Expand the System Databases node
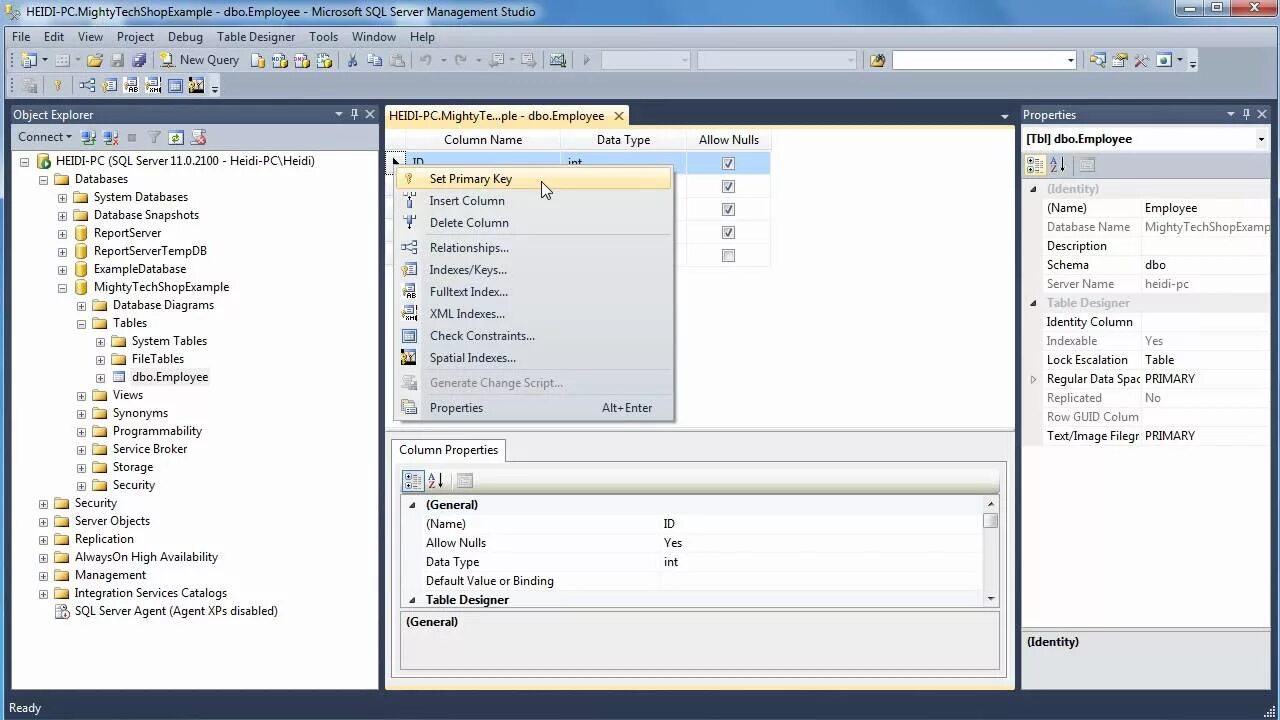The height and width of the screenshot is (720, 1280). (x=62, y=197)
